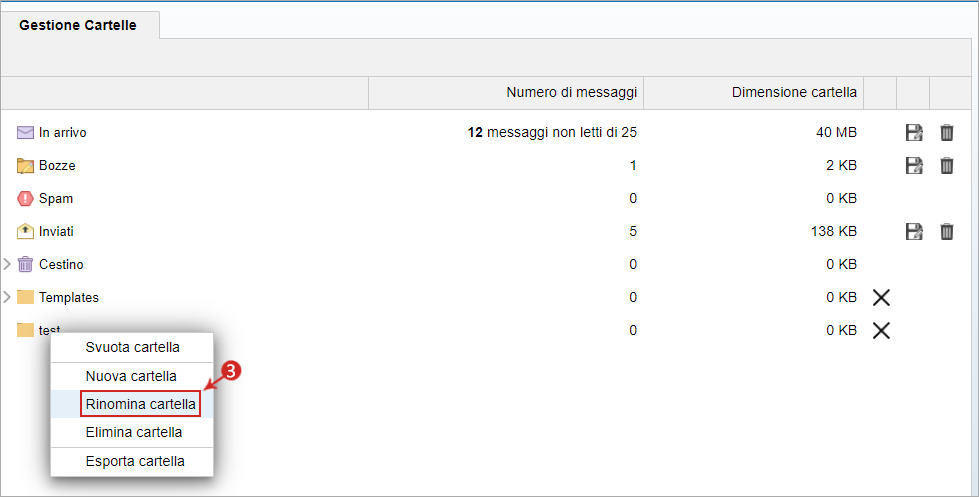Click the save icon in the Inviati row
The height and width of the screenshot is (497, 979).
pyautogui.click(x=914, y=232)
